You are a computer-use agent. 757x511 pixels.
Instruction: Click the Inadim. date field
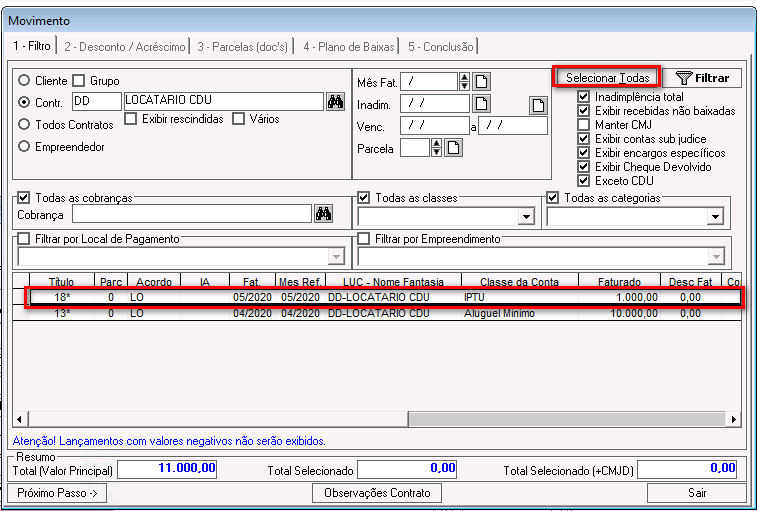[435, 103]
